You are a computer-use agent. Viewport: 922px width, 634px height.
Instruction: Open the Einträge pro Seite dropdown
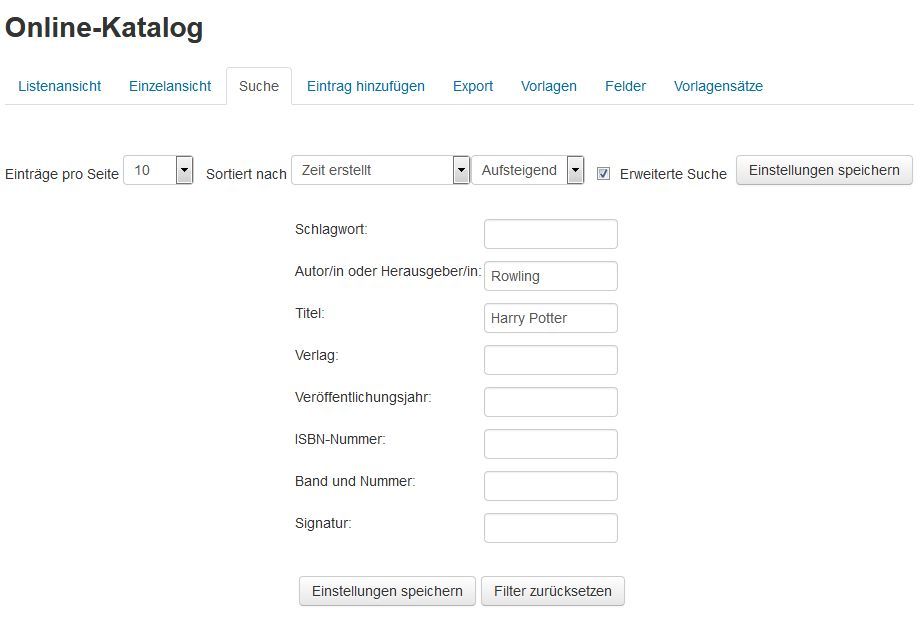point(158,171)
